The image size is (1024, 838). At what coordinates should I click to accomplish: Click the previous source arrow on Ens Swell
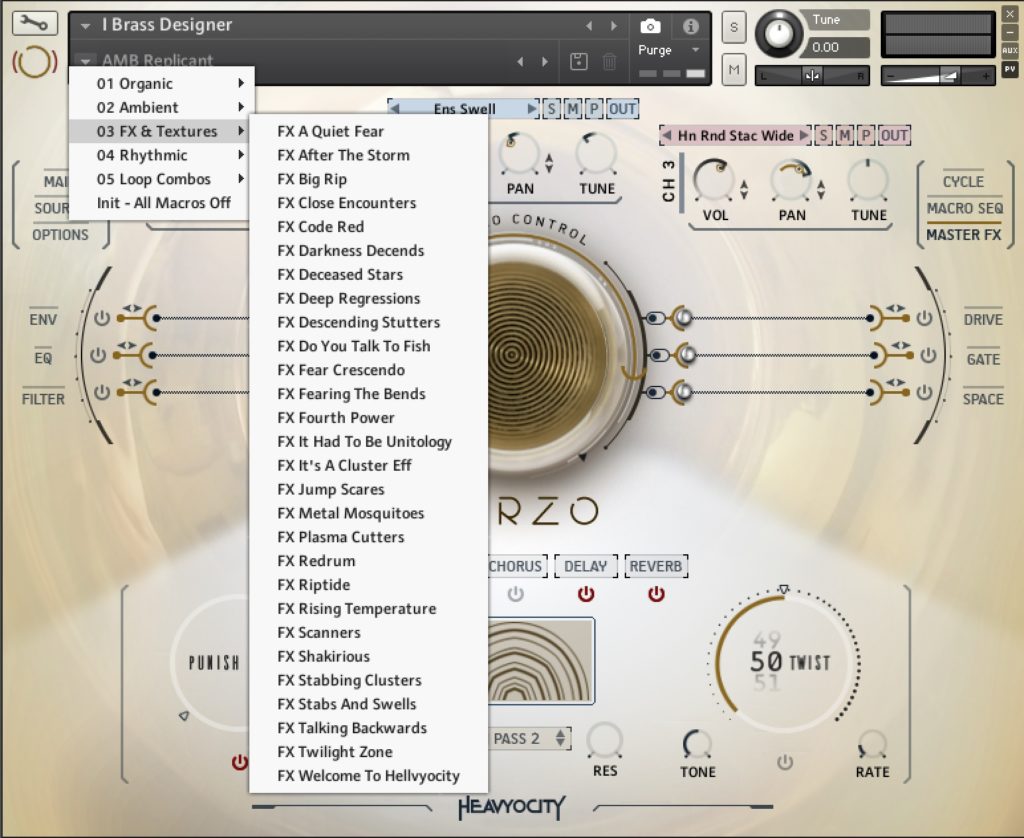click(x=394, y=108)
